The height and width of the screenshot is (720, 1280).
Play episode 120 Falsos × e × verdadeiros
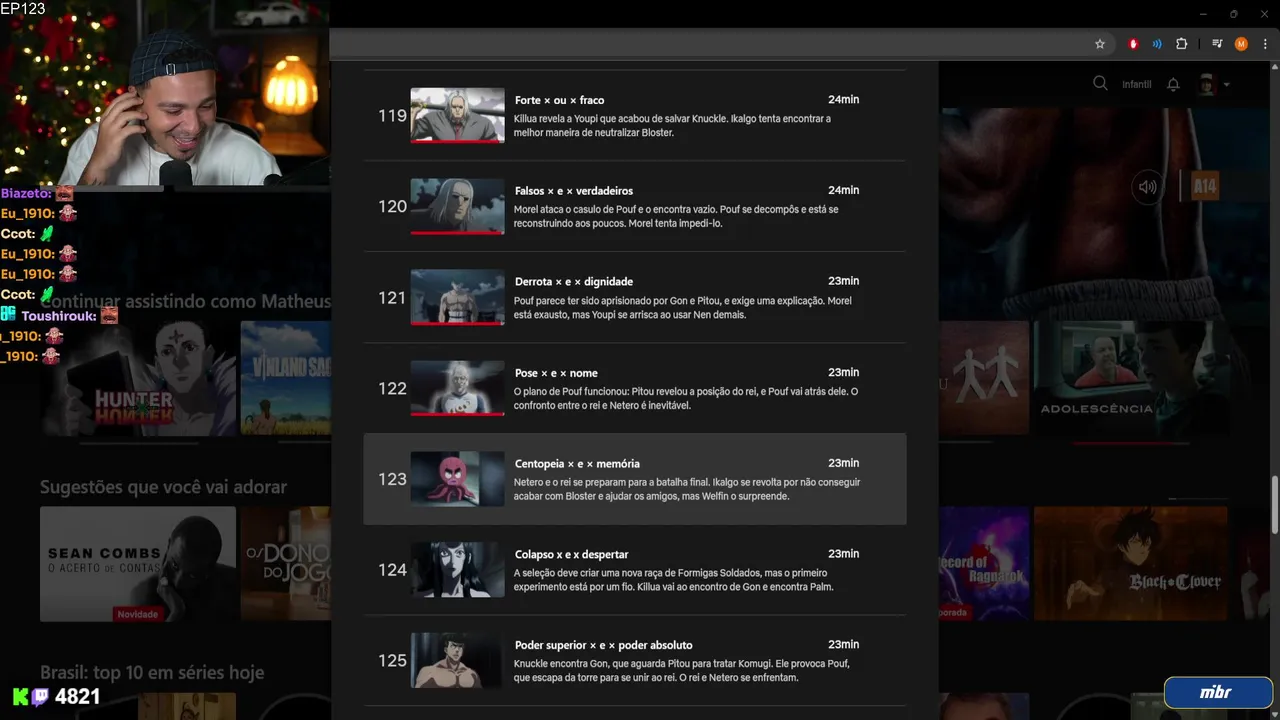tap(635, 206)
